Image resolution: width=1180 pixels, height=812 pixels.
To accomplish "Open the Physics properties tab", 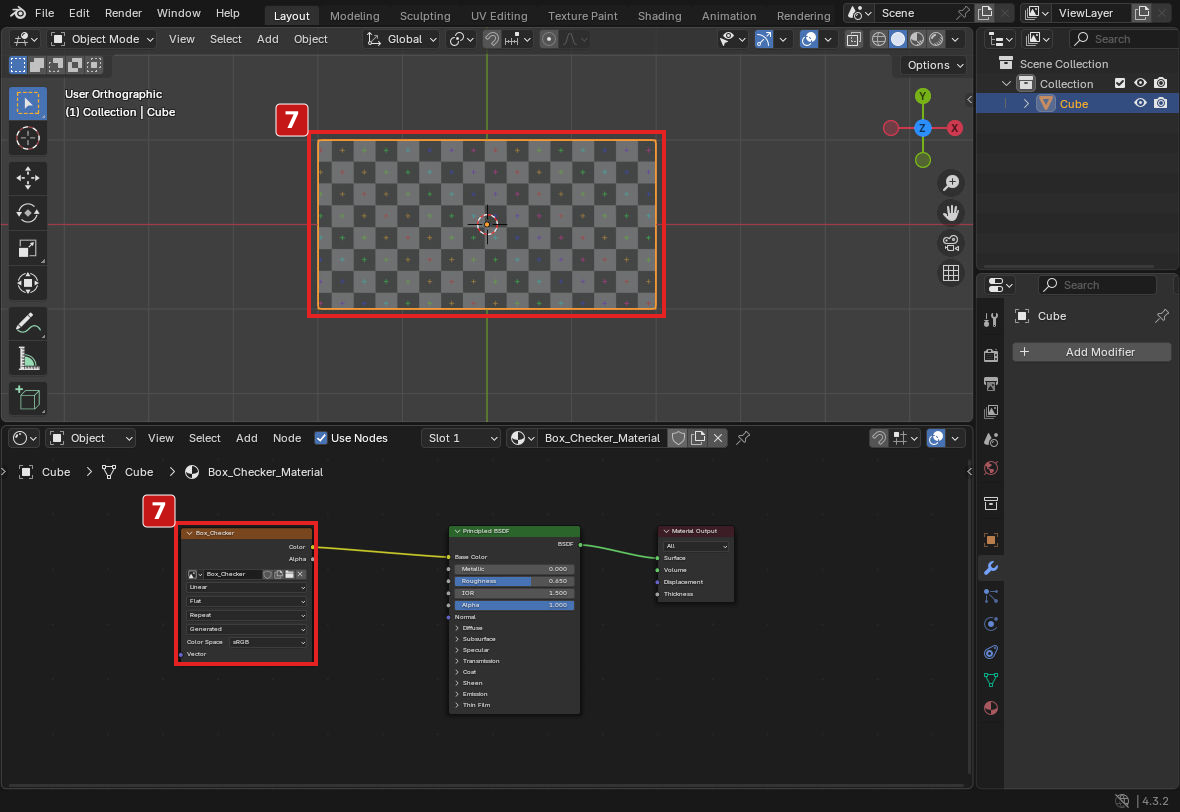I will coord(991,624).
